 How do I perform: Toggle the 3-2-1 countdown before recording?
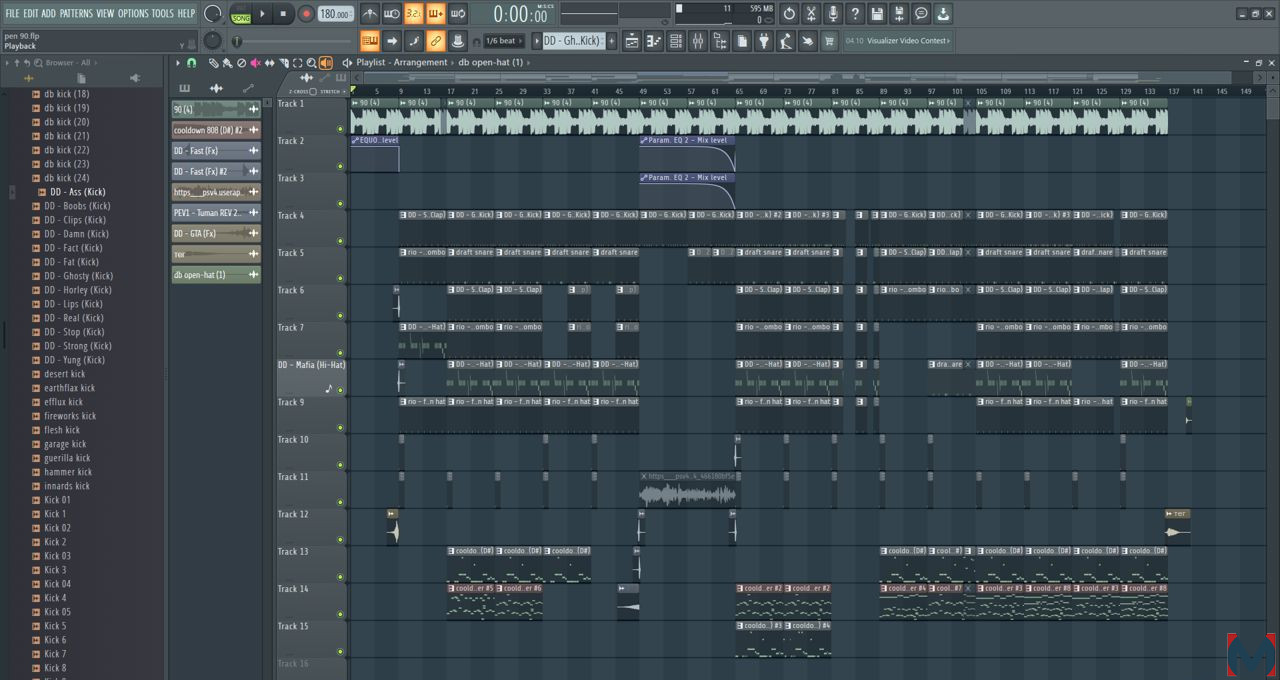point(414,14)
